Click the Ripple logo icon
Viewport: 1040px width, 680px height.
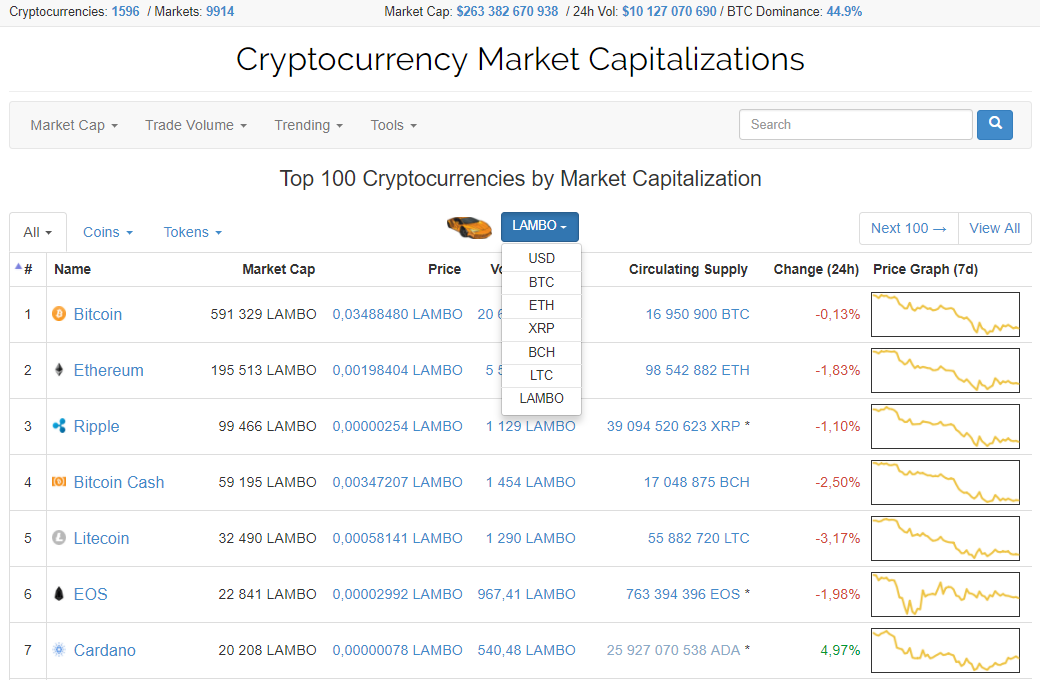(59, 426)
